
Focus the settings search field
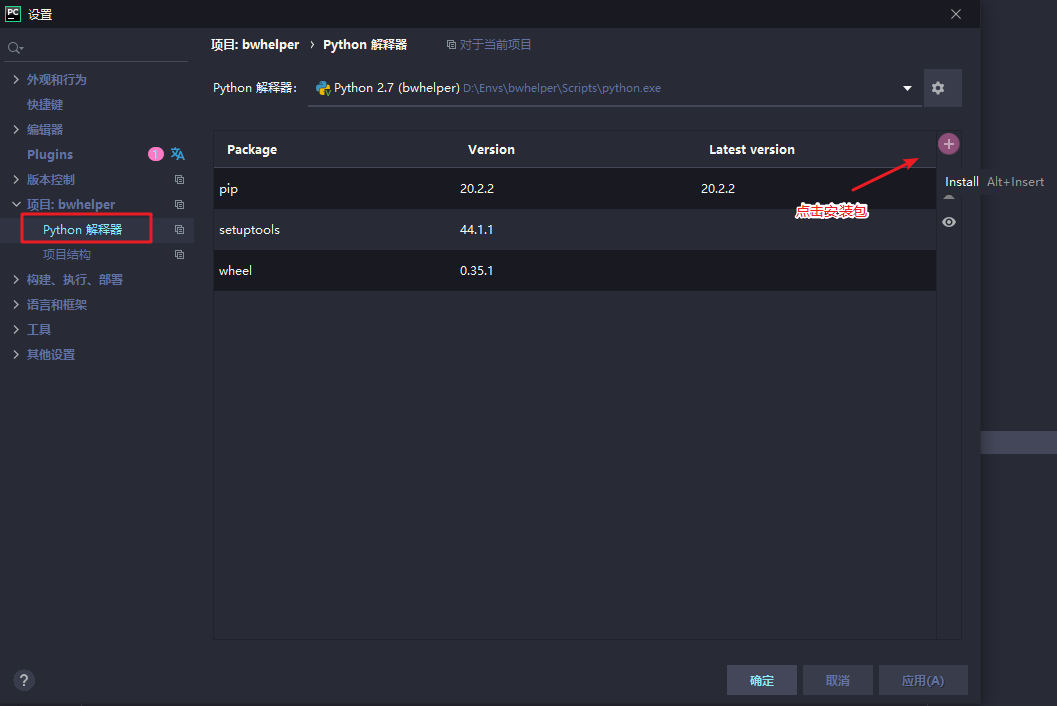point(100,48)
